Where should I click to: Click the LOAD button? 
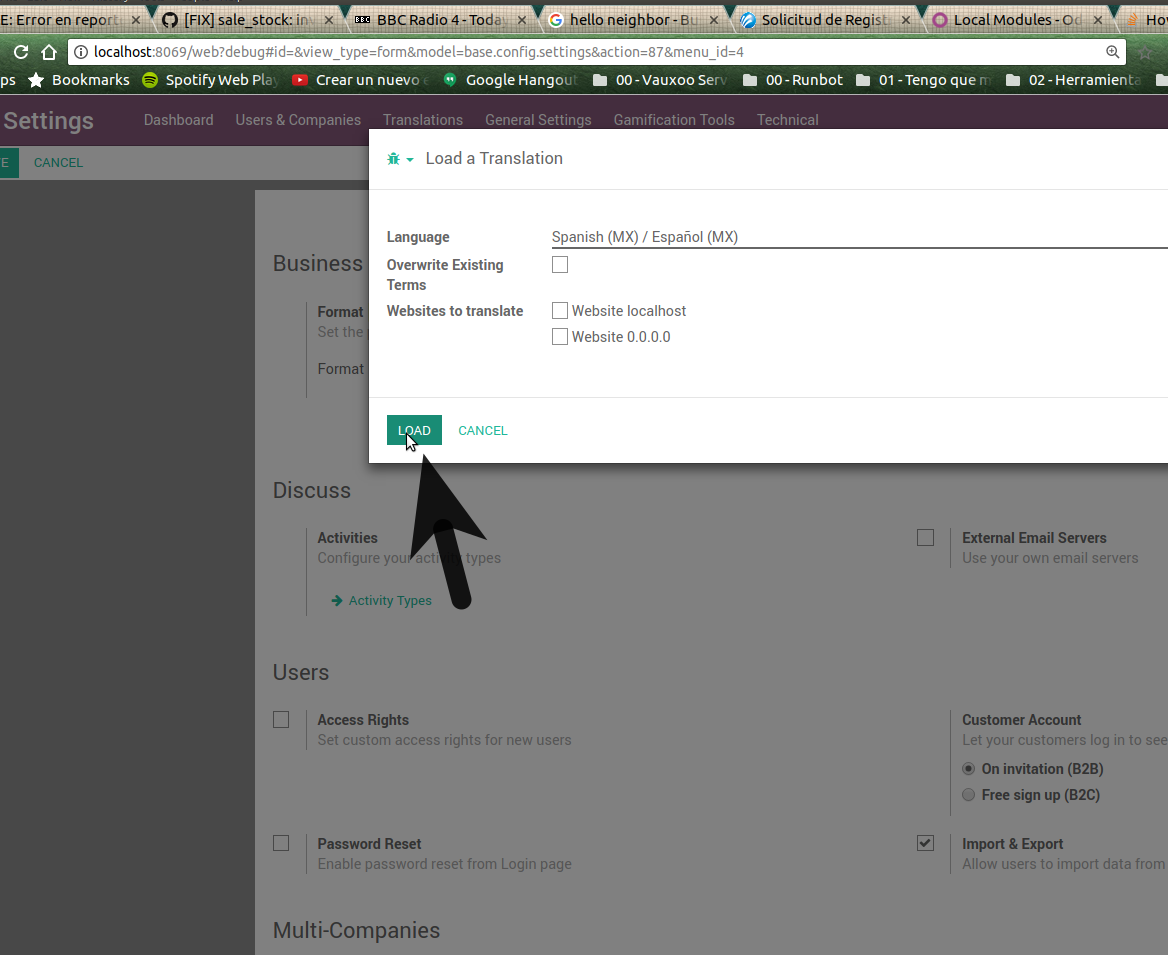[x=414, y=430]
